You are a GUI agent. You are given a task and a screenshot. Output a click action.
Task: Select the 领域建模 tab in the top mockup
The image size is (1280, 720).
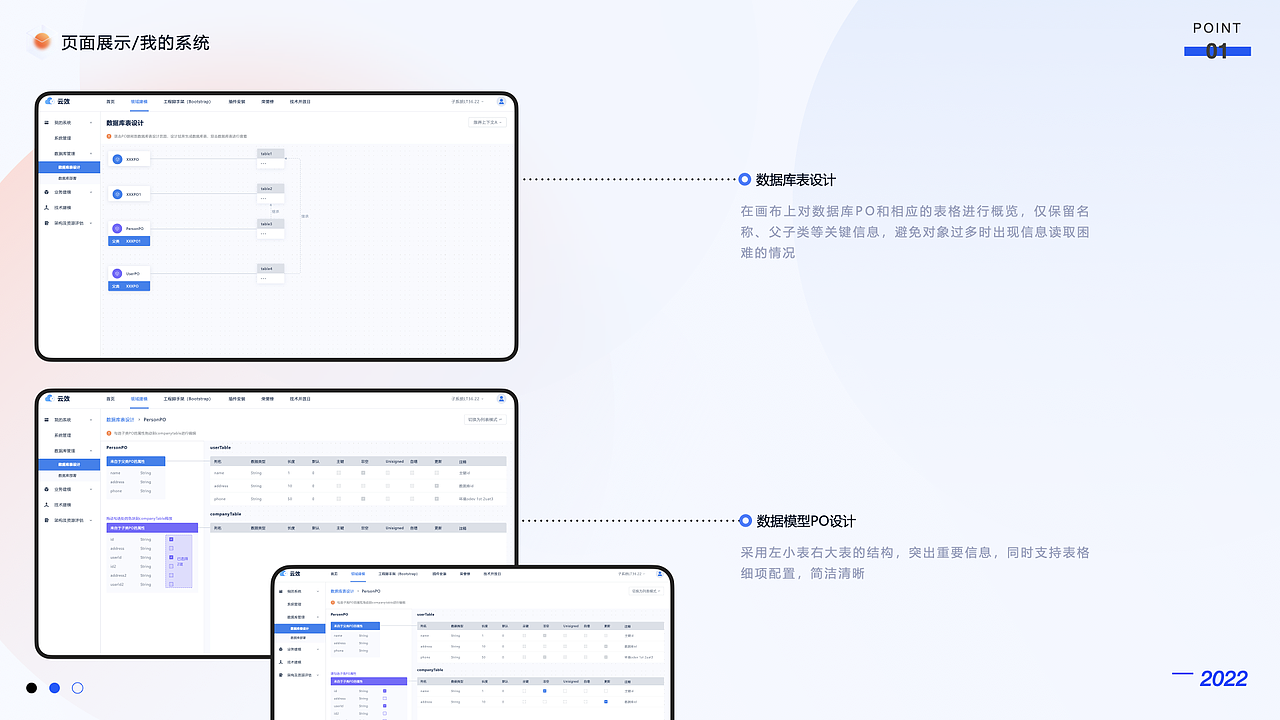[139, 102]
